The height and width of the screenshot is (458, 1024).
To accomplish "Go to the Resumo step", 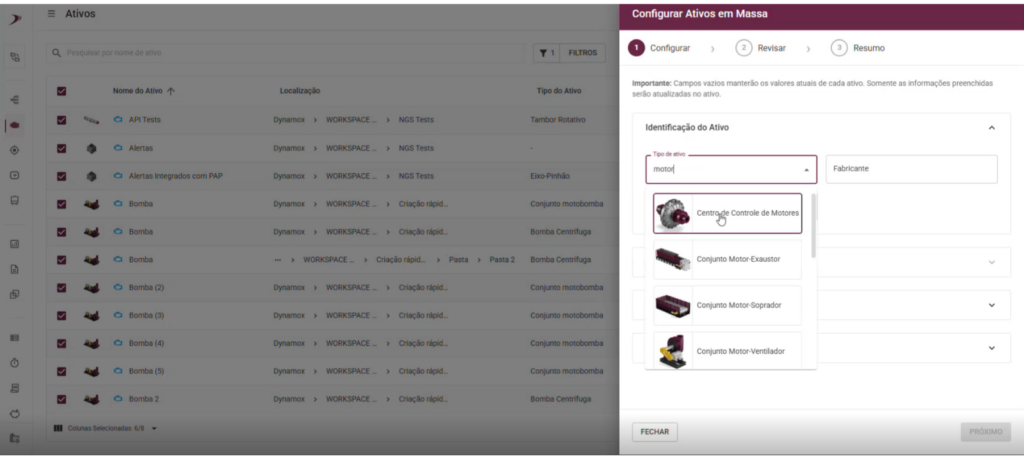I will click(x=857, y=48).
